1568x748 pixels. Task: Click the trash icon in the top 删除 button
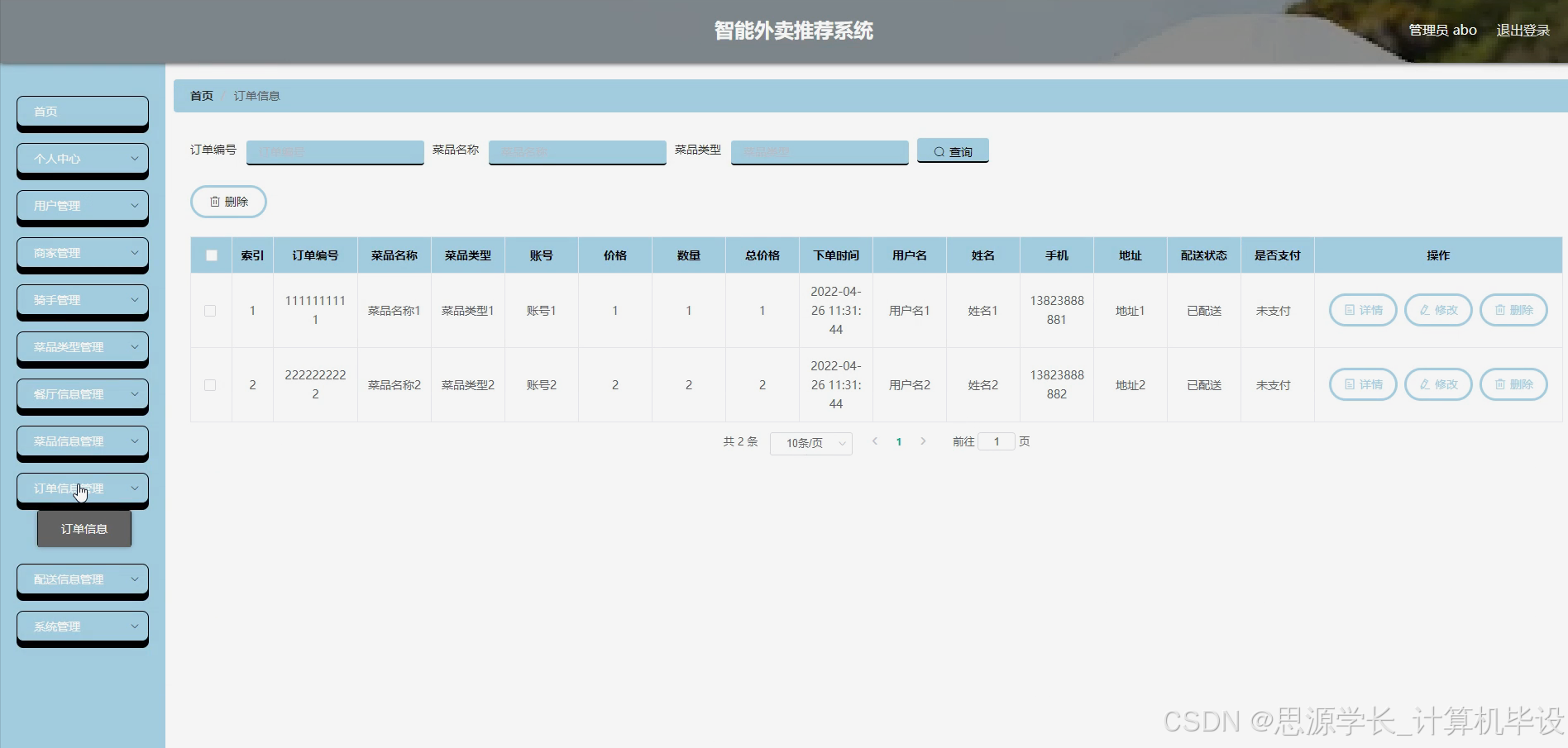[x=215, y=202]
